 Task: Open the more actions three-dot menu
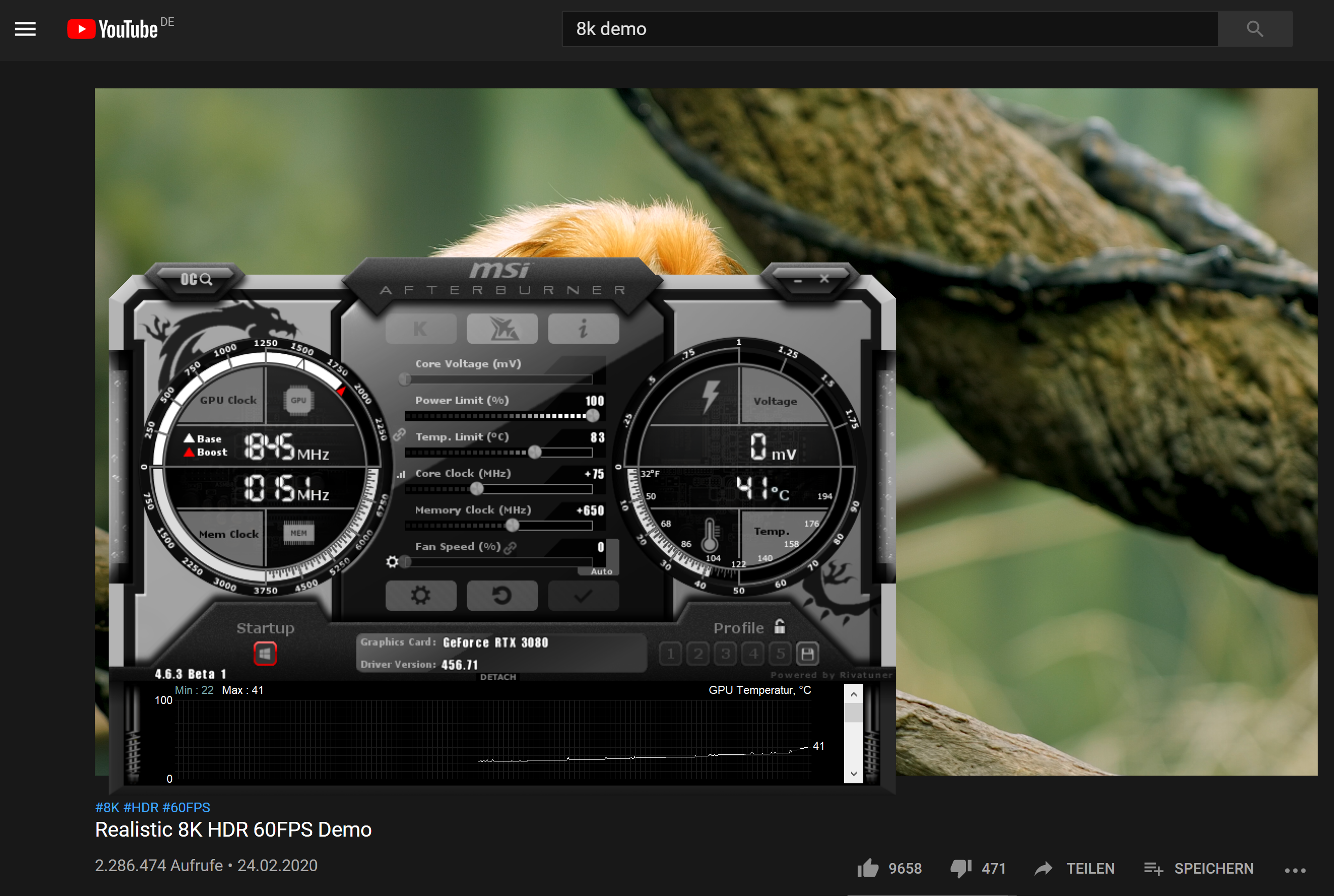tap(1294, 870)
